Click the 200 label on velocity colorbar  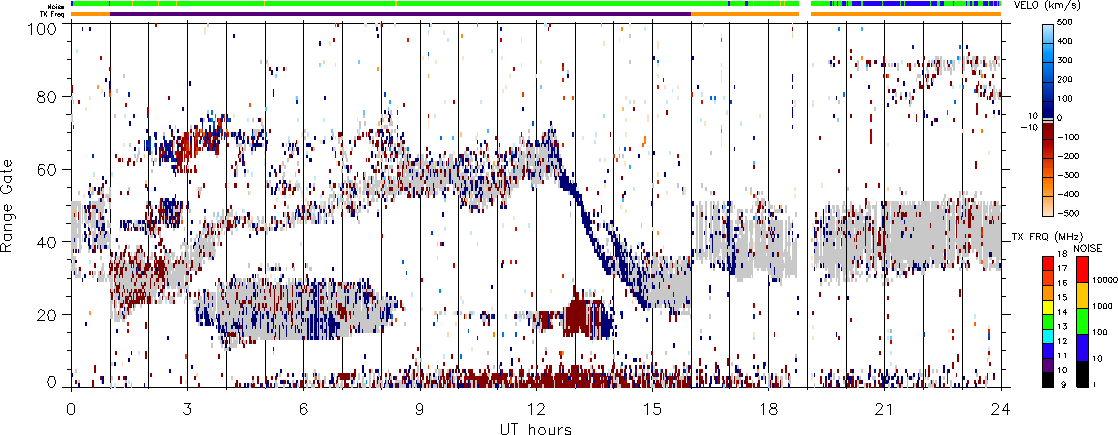pyautogui.click(x=1067, y=79)
